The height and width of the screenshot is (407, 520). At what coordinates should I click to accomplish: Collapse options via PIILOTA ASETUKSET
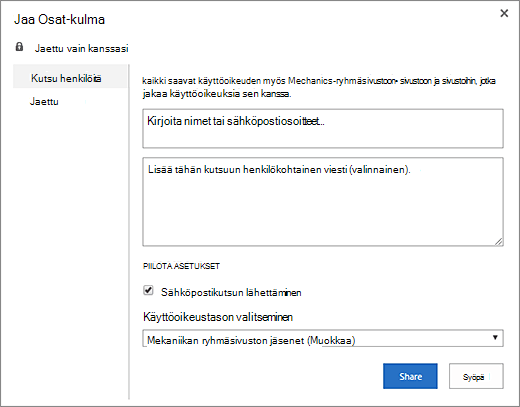pyautogui.click(x=181, y=266)
